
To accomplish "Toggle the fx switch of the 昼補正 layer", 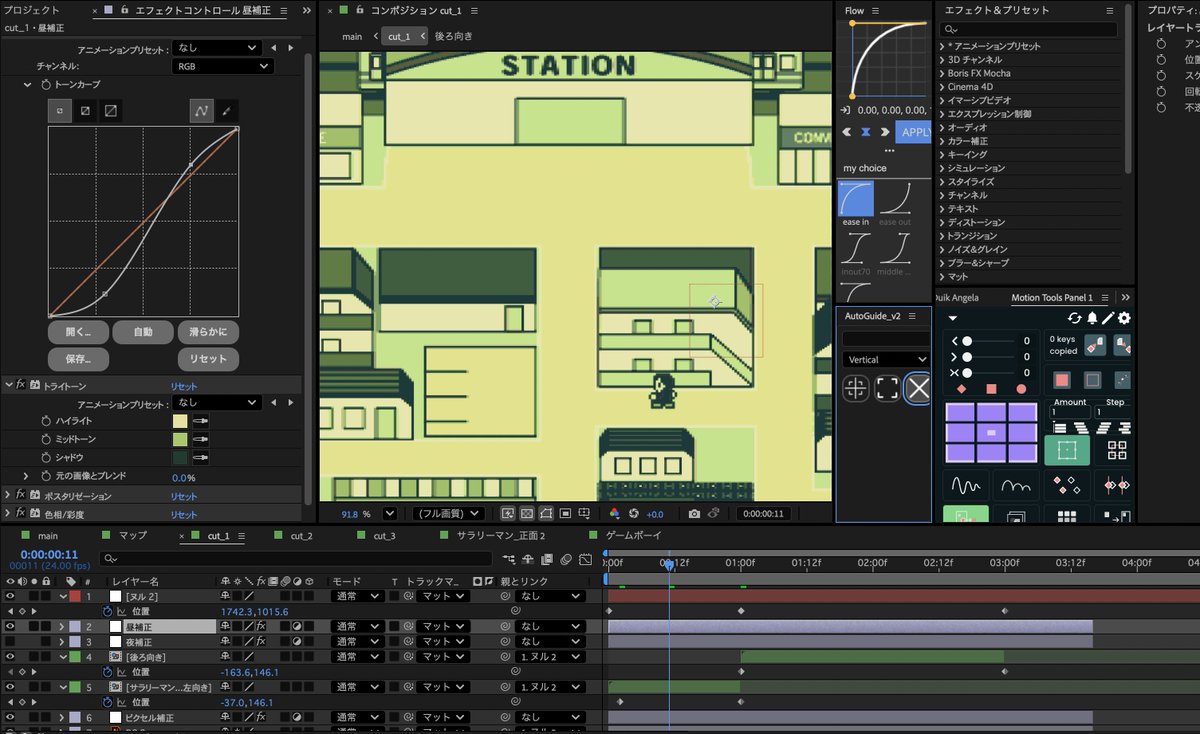I will pyautogui.click(x=260, y=626).
